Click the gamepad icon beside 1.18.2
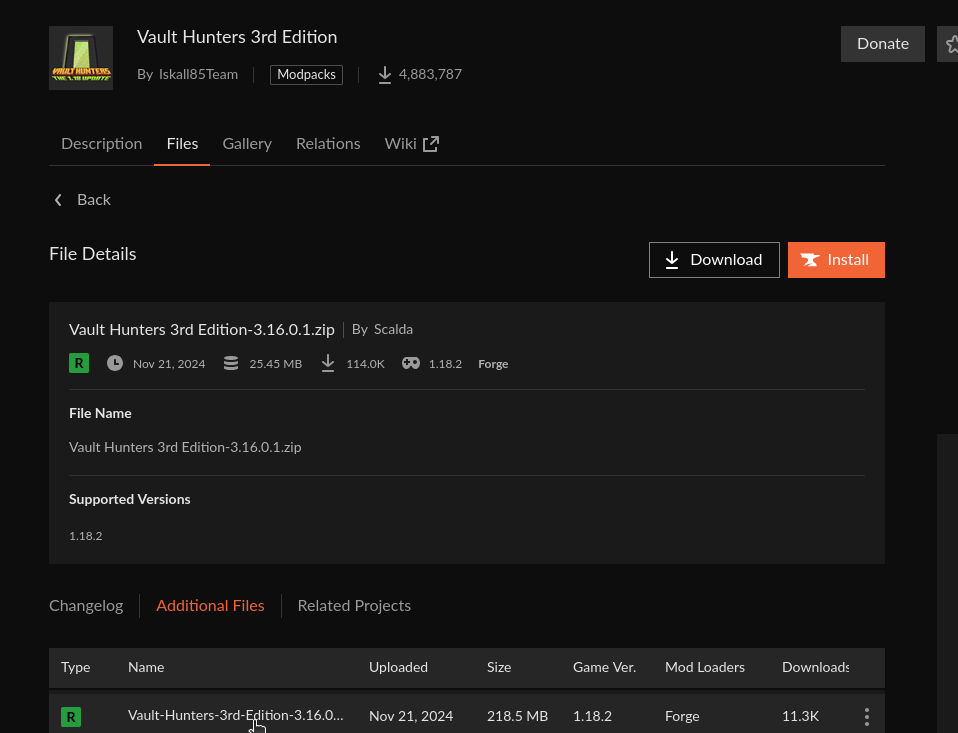958x733 pixels. [x=411, y=363]
